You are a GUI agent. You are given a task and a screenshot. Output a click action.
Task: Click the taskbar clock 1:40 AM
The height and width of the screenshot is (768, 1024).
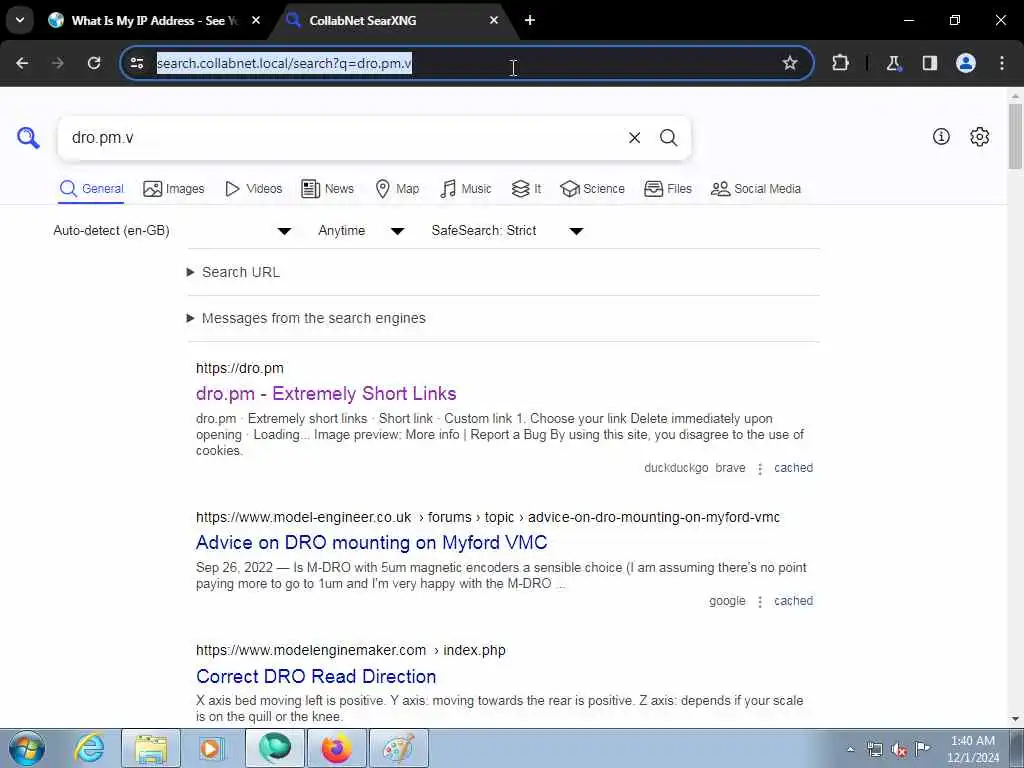point(973,749)
